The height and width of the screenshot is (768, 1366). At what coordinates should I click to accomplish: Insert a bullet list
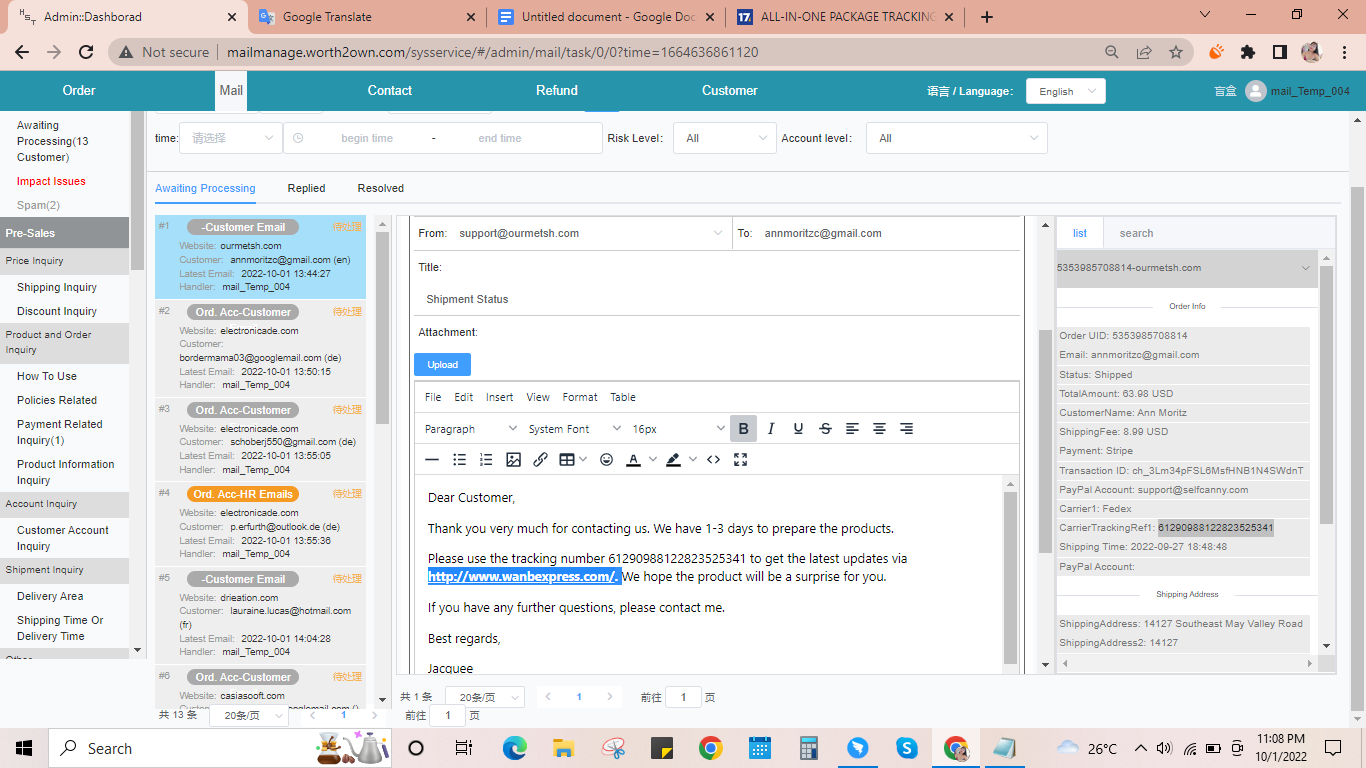pos(459,460)
